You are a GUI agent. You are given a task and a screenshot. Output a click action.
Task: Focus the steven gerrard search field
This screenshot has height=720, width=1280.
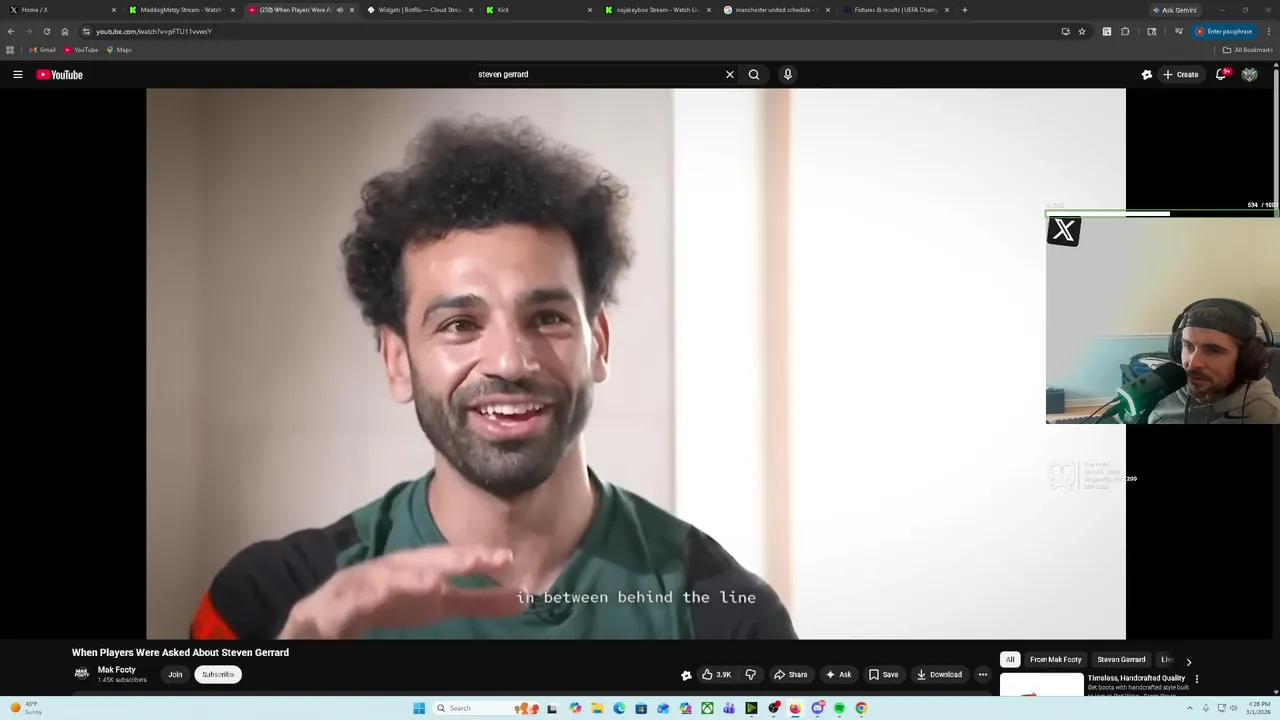click(x=598, y=74)
